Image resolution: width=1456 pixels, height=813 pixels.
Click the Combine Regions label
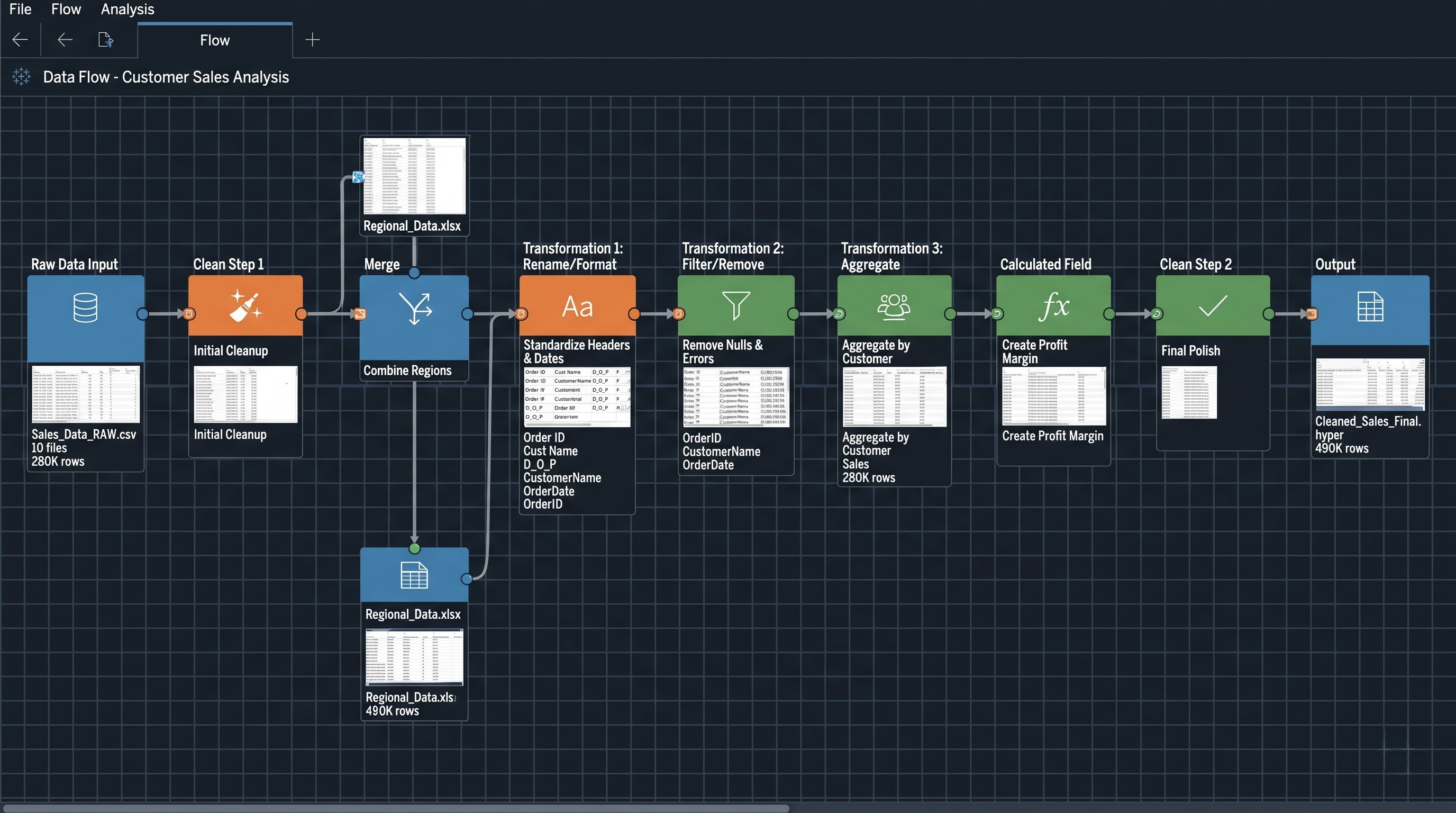[407, 371]
